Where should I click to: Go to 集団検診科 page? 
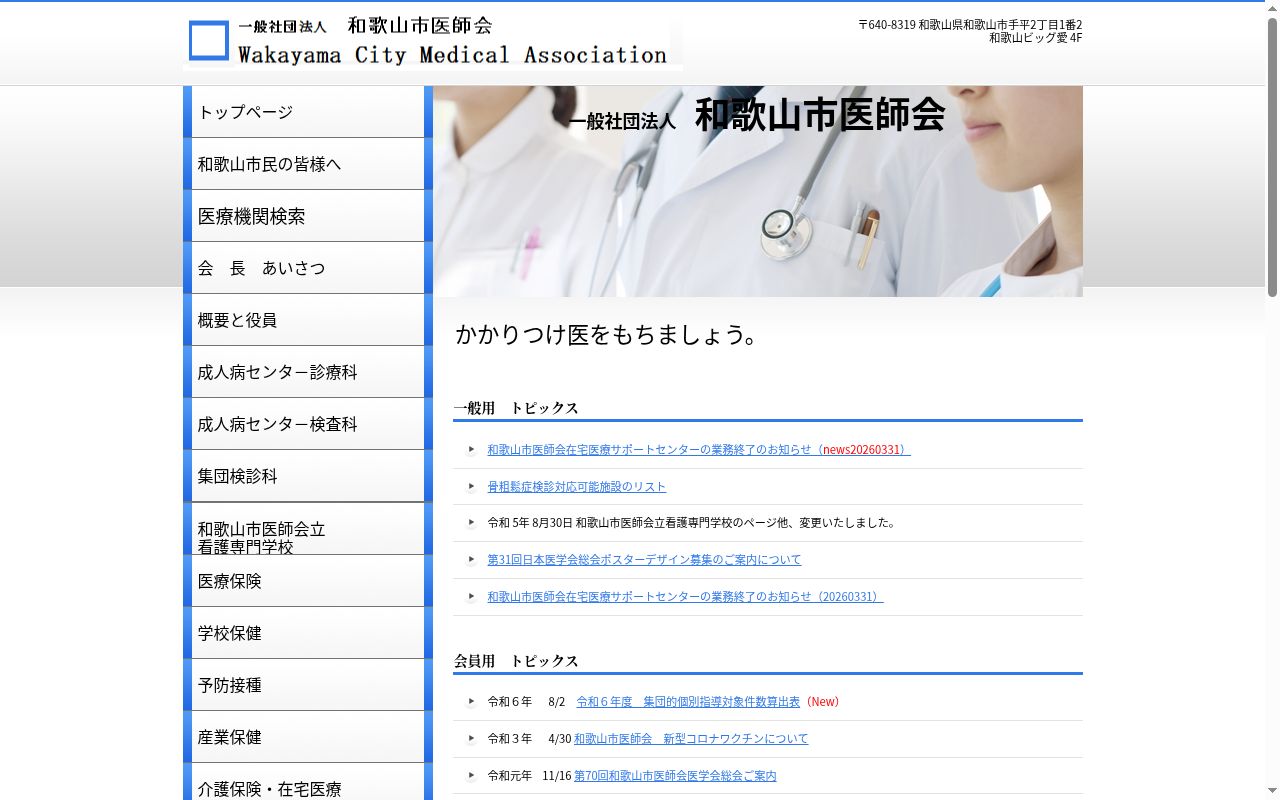(x=308, y=476)
